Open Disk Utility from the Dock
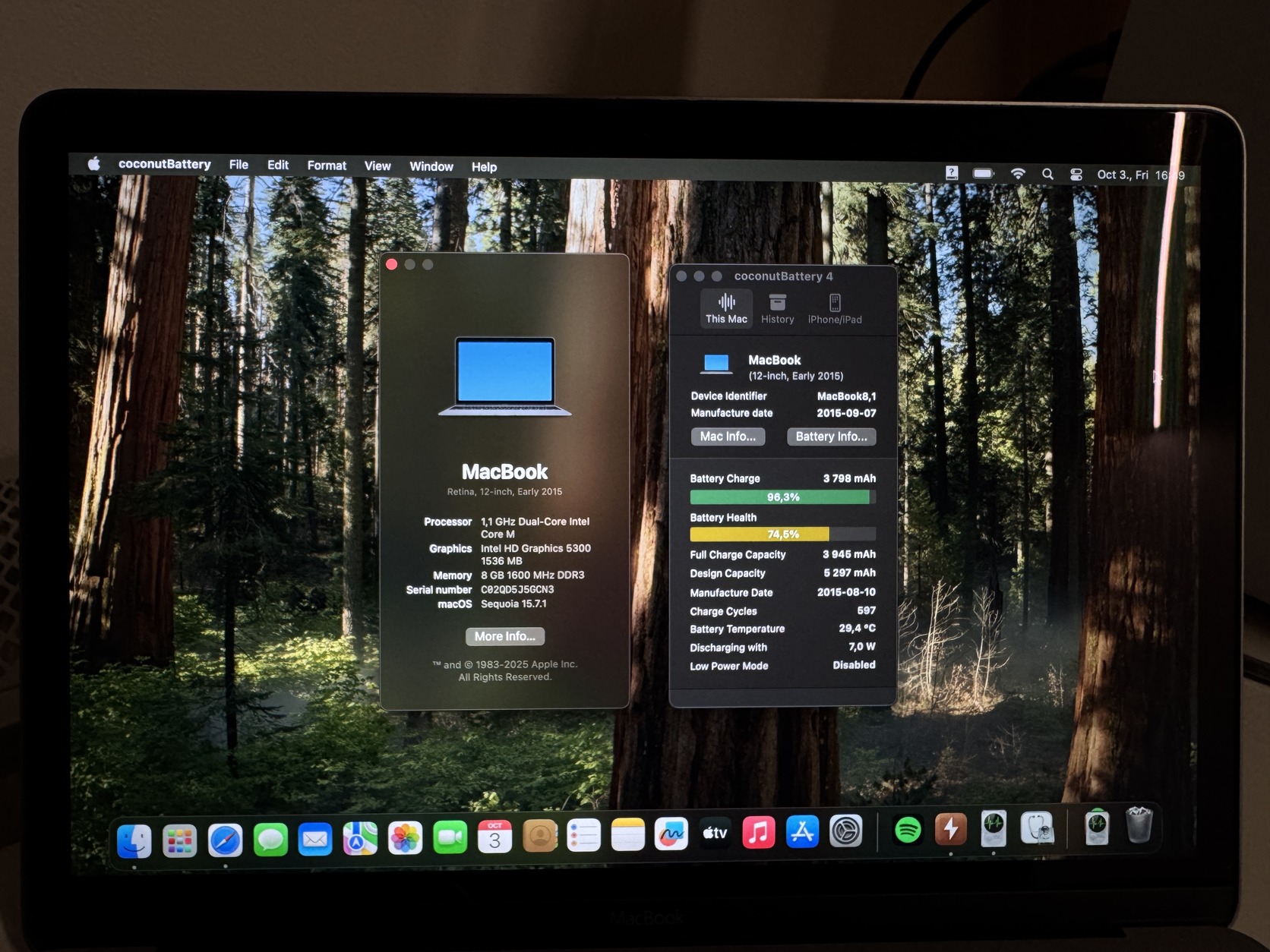The height and width of the screenshot is (952, 1270). [x=1037, y=828]
